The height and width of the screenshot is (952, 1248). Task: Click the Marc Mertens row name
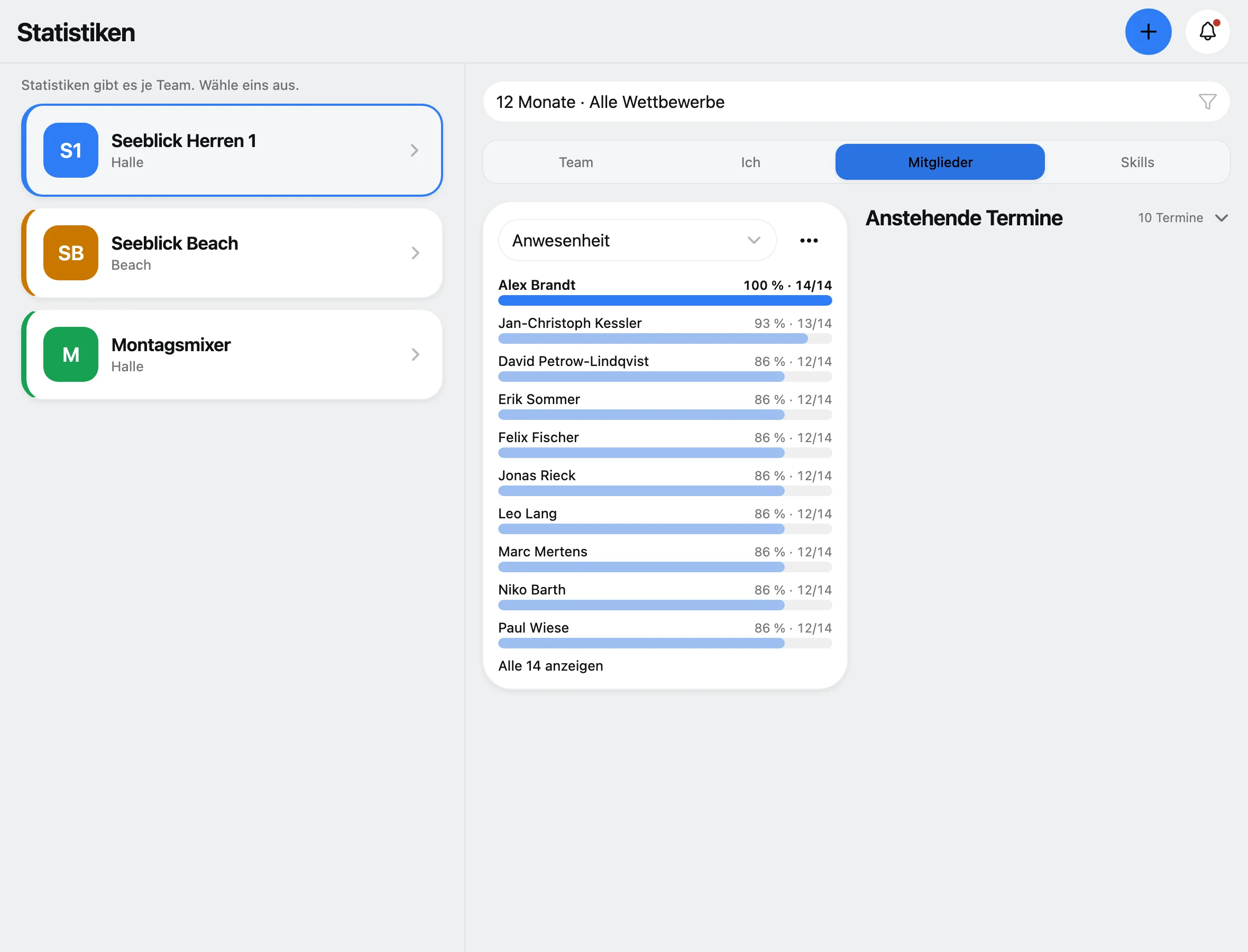pos(542,551)
